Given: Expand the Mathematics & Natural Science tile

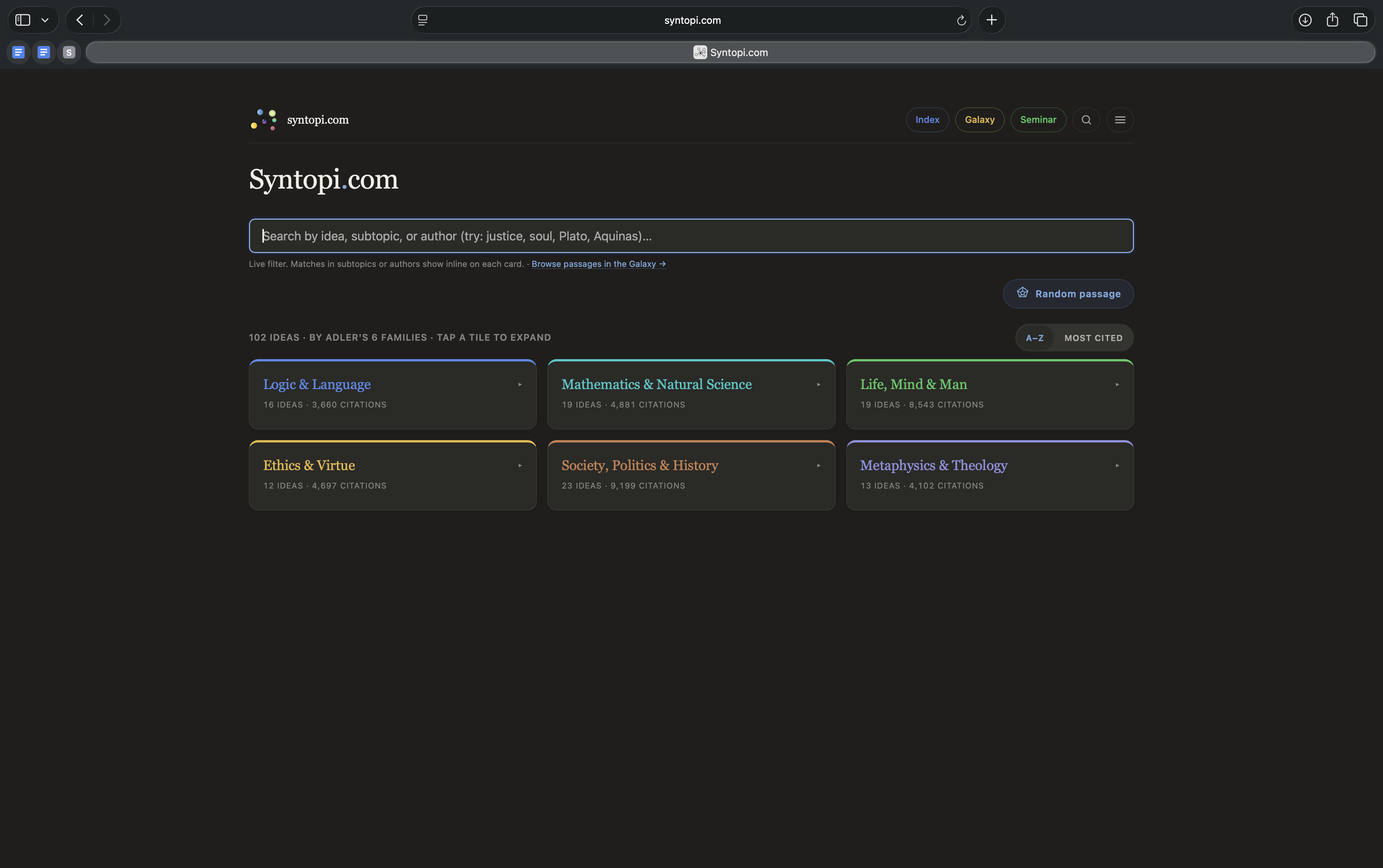Looking at the screenshot, I should pos(691,394).
